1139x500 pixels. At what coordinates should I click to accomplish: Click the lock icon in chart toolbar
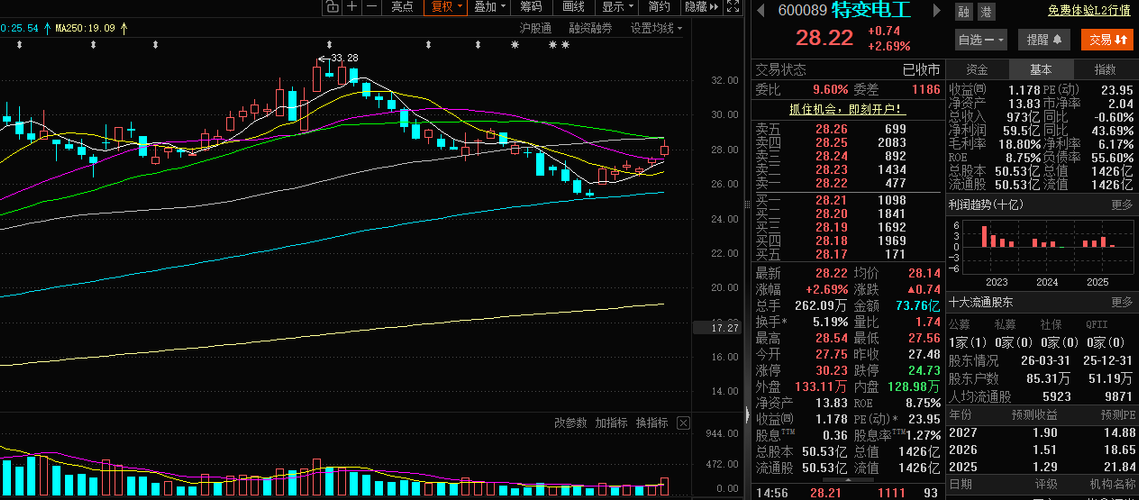coord(332,7)
